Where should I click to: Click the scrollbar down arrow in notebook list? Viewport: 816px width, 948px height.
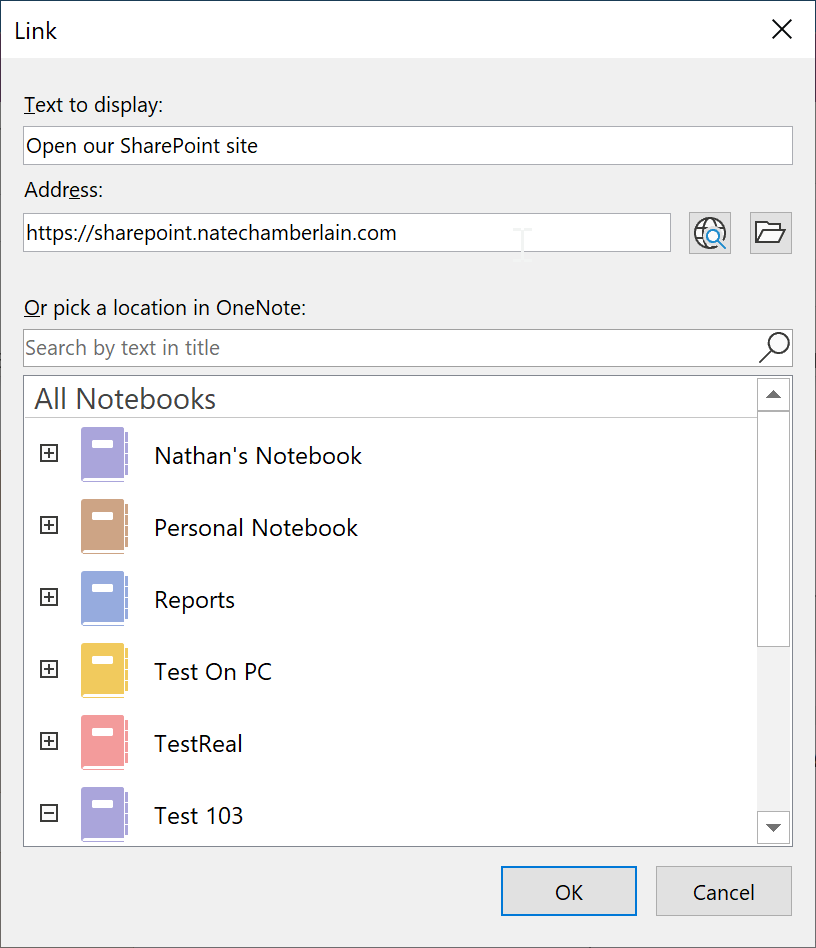[773, 827]
